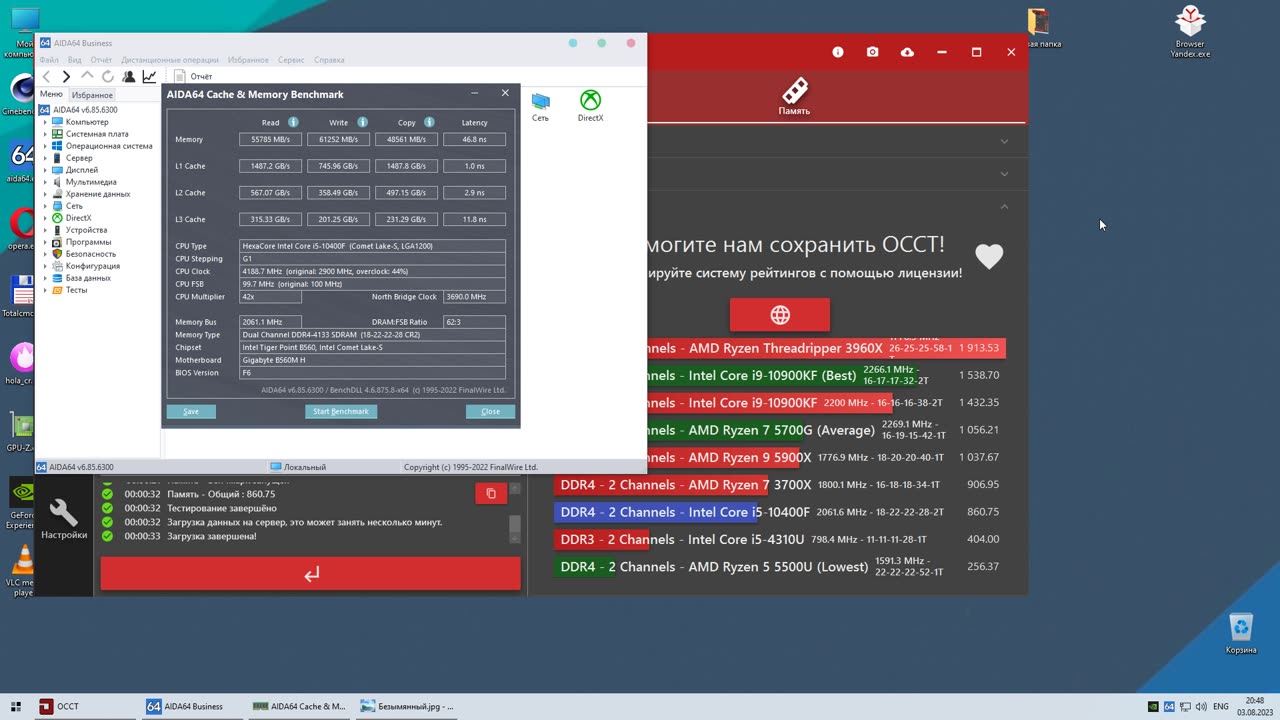Select Устройства in the tree
The image size is (1280, 720).
(86, 230)
